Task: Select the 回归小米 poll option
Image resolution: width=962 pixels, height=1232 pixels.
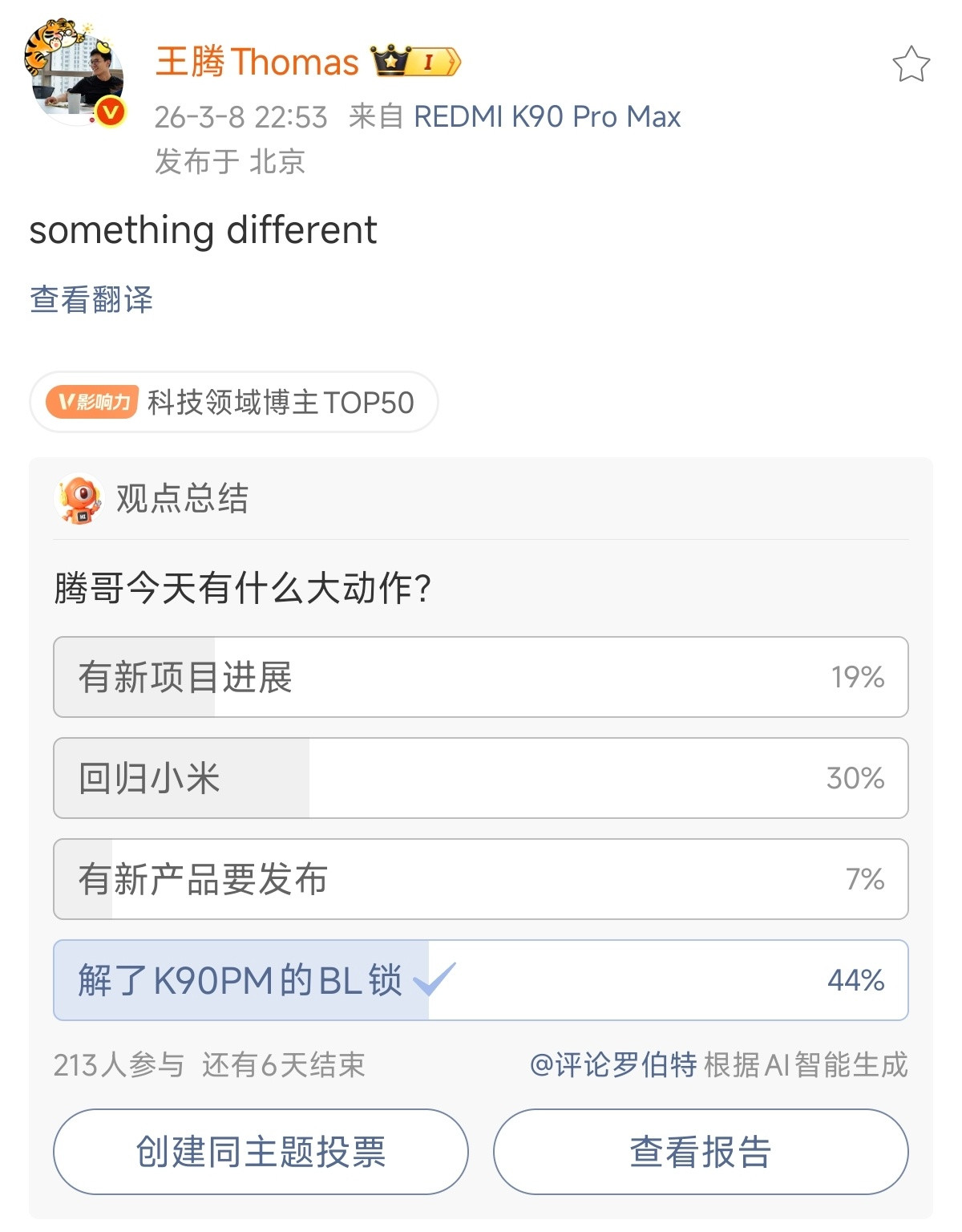Action: (x=481, y=778)
